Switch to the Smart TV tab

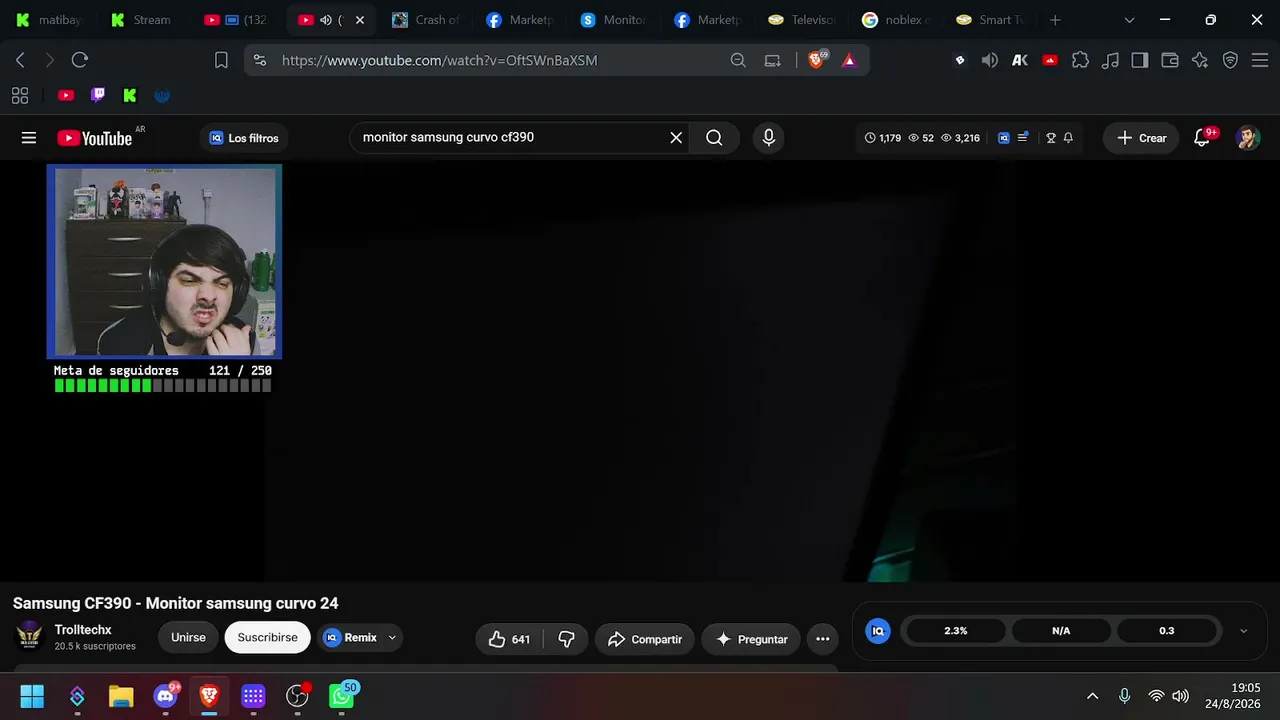(990, 20)
